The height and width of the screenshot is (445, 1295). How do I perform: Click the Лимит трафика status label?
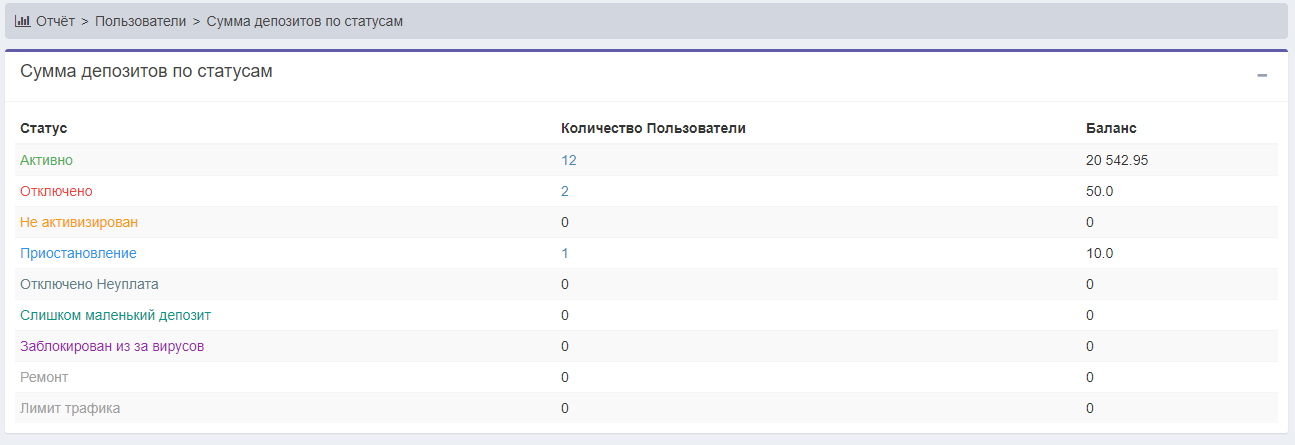pyautogui.click(x=70, y=408)
